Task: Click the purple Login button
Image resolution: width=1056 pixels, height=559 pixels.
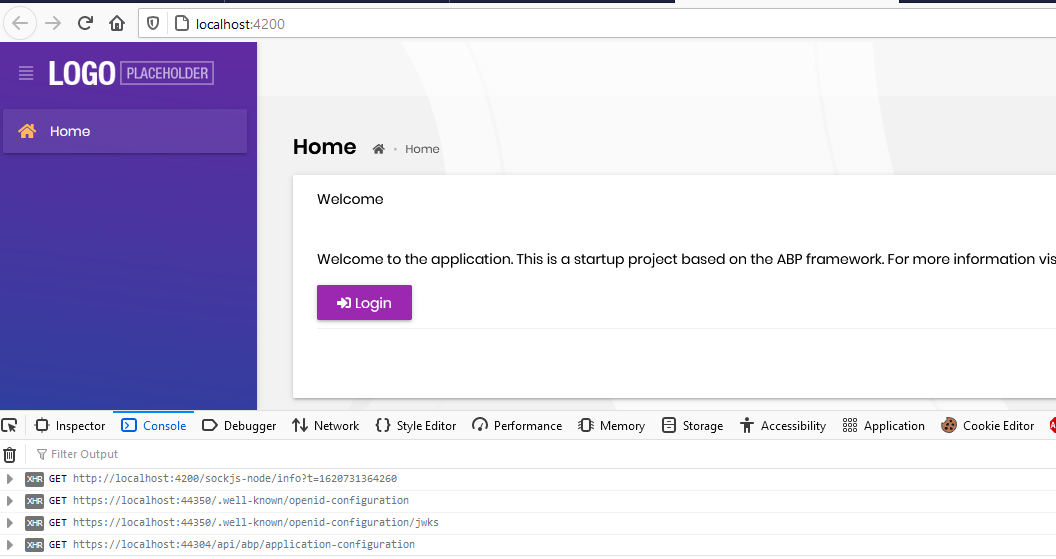Action: [x=364, y=303]
